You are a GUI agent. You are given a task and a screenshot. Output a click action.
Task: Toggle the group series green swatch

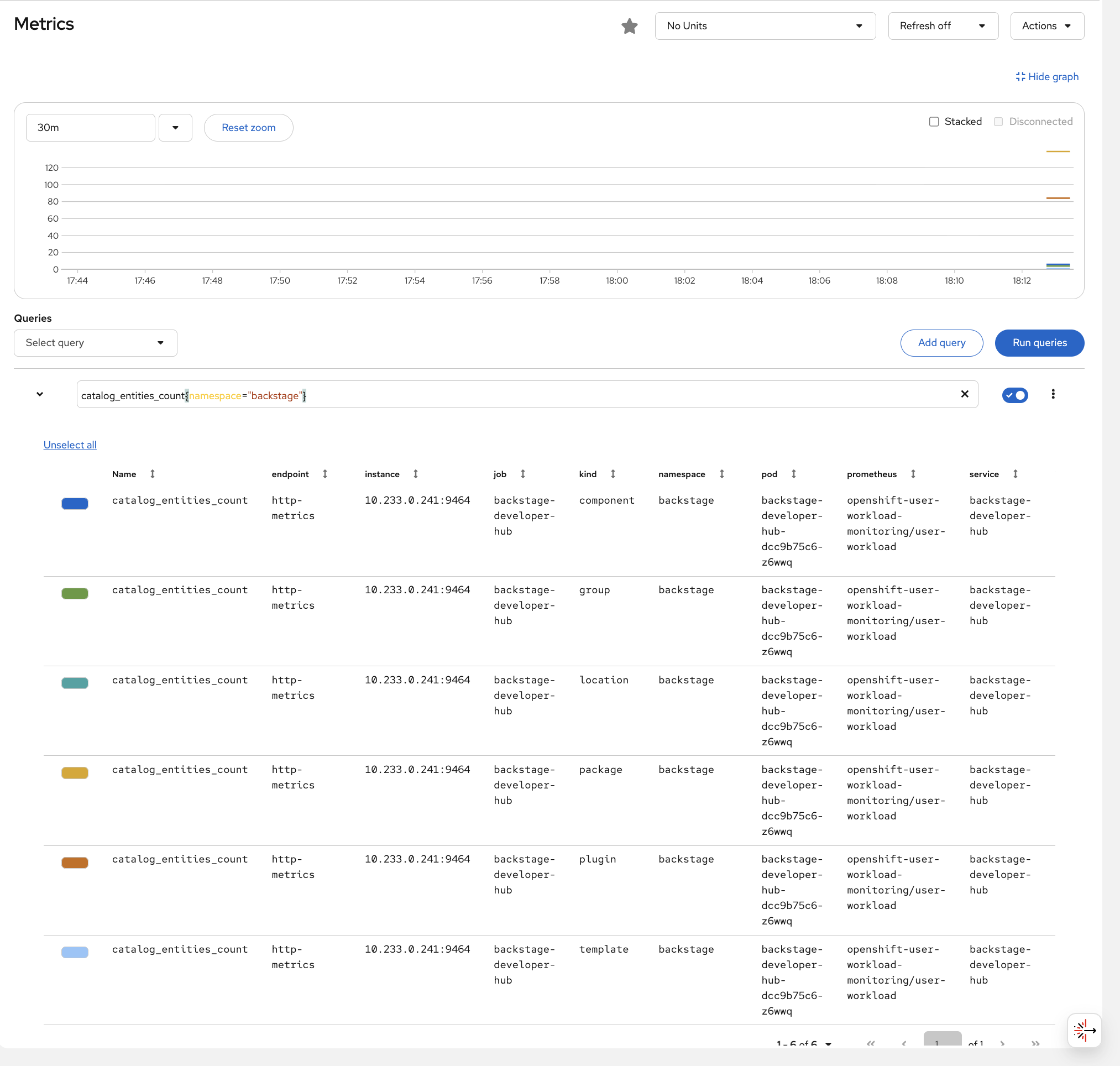(75, 593)
